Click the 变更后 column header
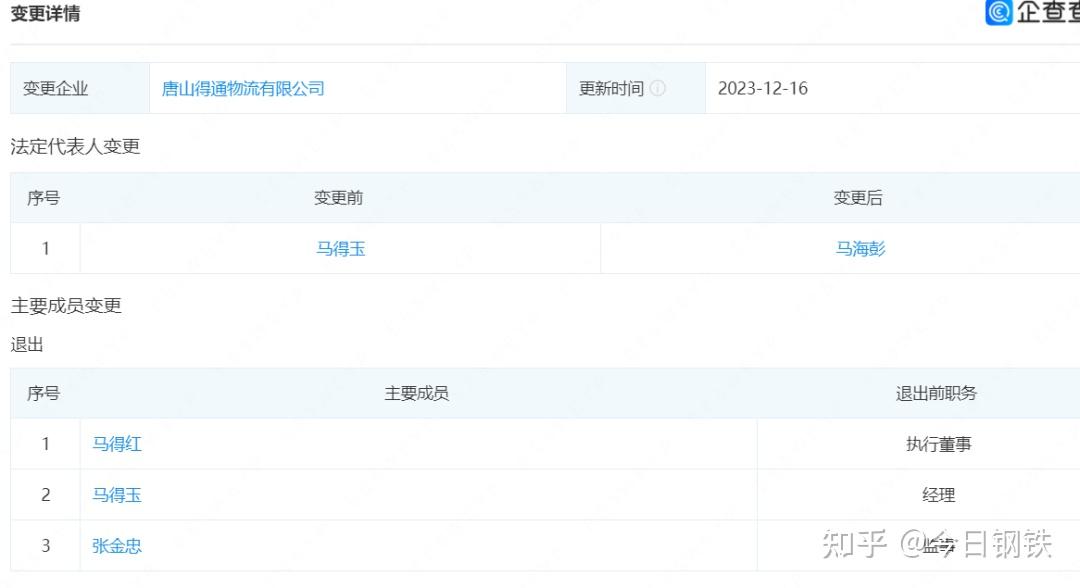1080x588 pixels. (x=858, y=198)
